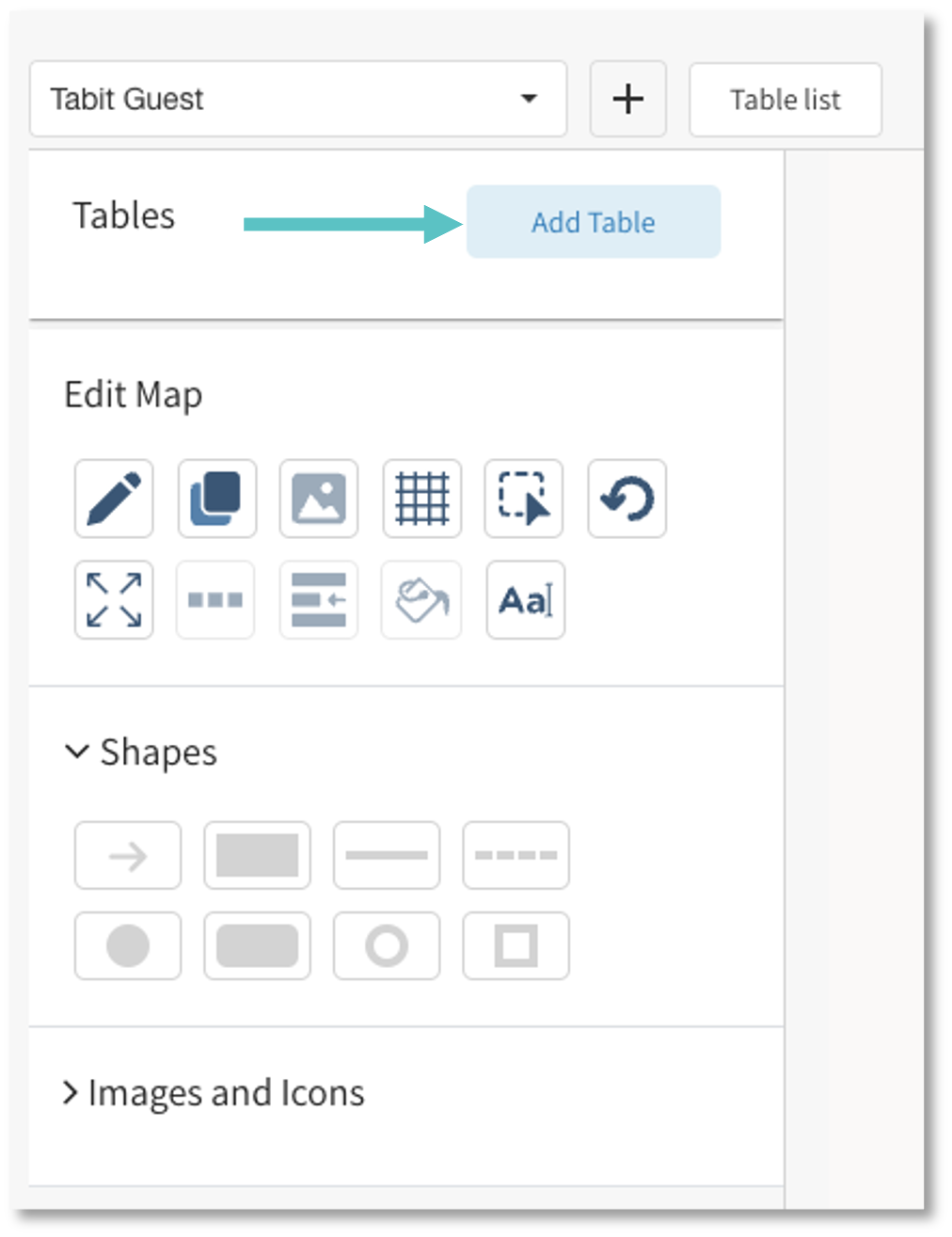Viewport: 952px width, 1237px height.
Task: Select the filled circle shape
Action: 128,945
